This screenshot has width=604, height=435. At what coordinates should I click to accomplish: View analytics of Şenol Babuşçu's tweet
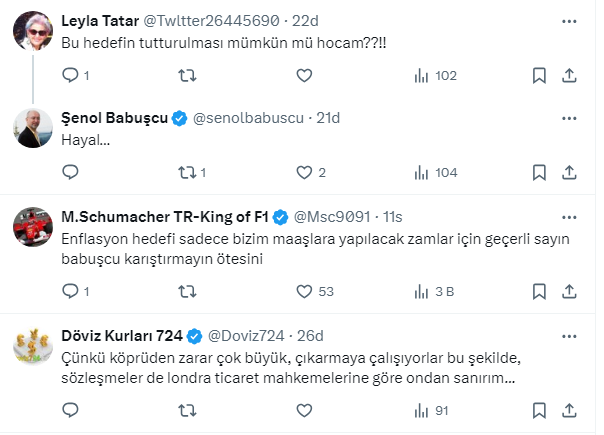422,172
